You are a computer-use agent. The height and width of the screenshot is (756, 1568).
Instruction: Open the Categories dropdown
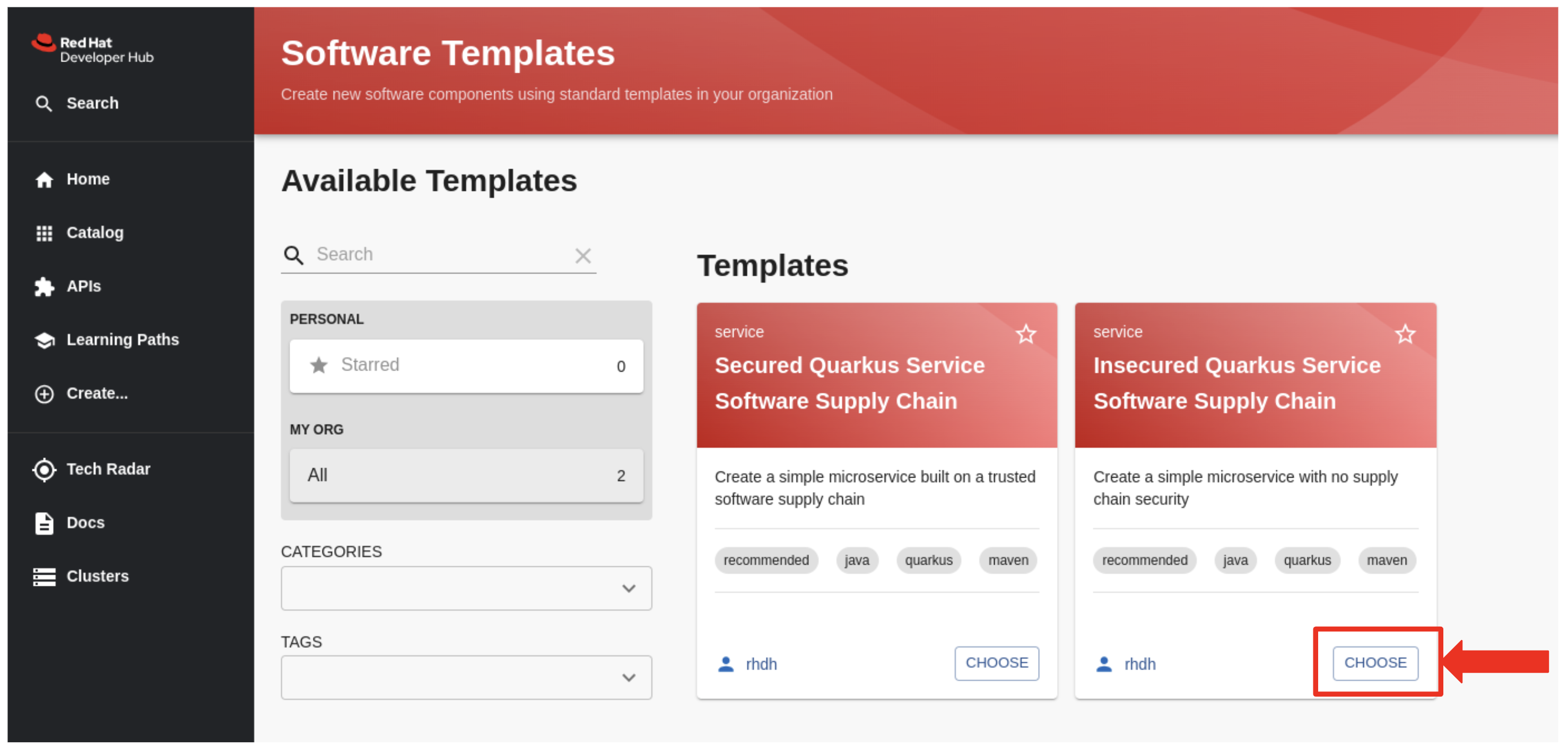click(x=466, y=588)
